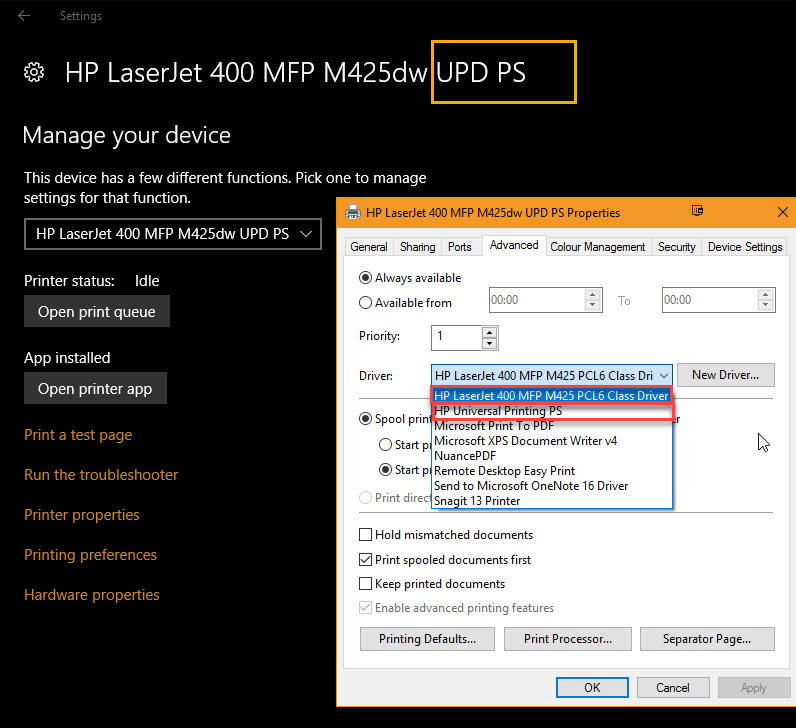Switch to the Ports tab
The height and width of the screenshot is (728, 796).
460,247
